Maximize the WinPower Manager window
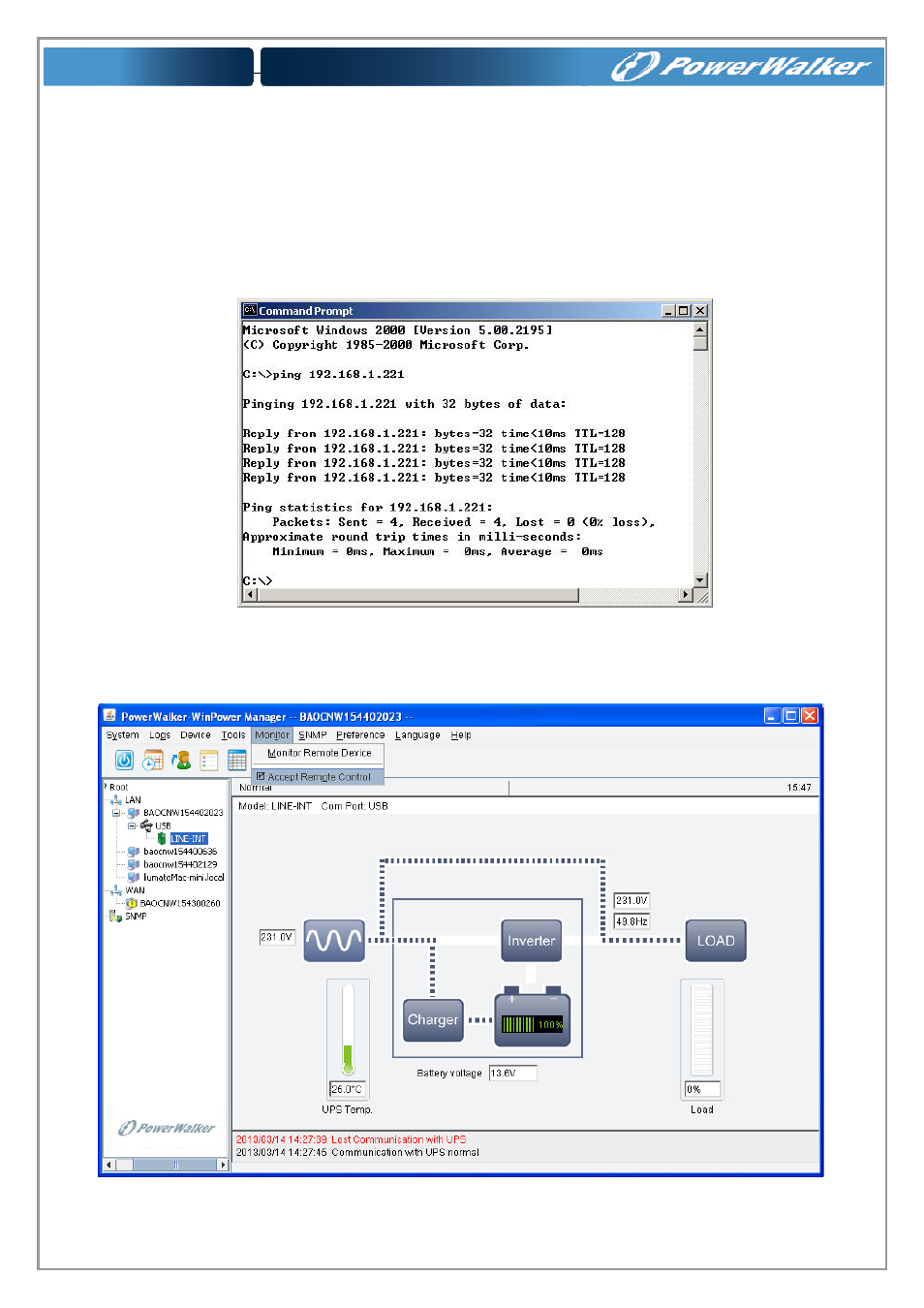Image resolution: width=924 pixels, height=1308 pixels. pyautogui.click(x=790, y=716)
